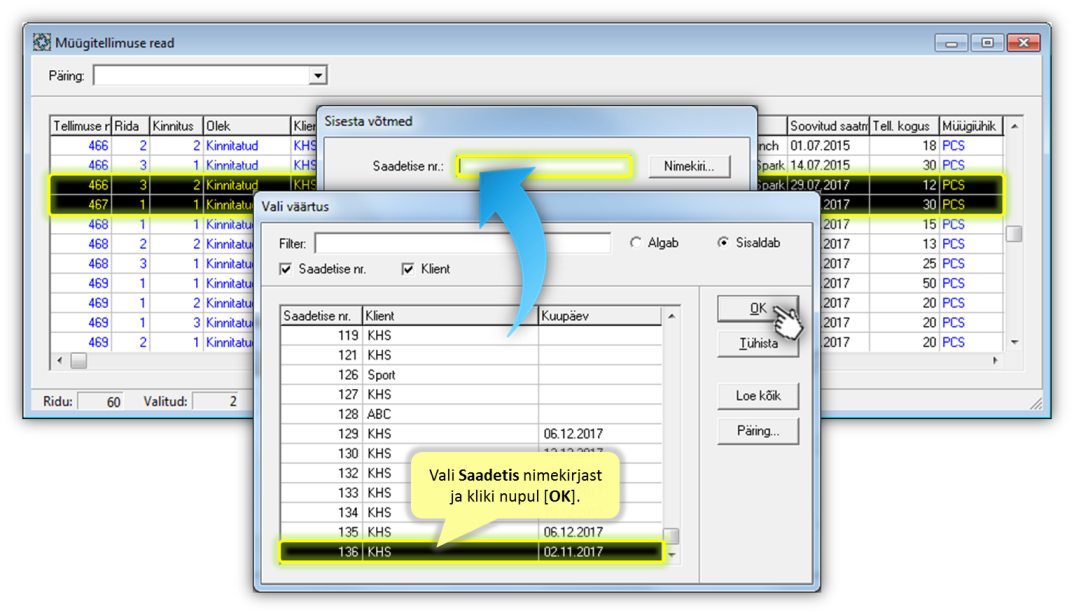Click scroll-down arrow of shipment list
1074x615 pixels.
click(x=671, y=555)
